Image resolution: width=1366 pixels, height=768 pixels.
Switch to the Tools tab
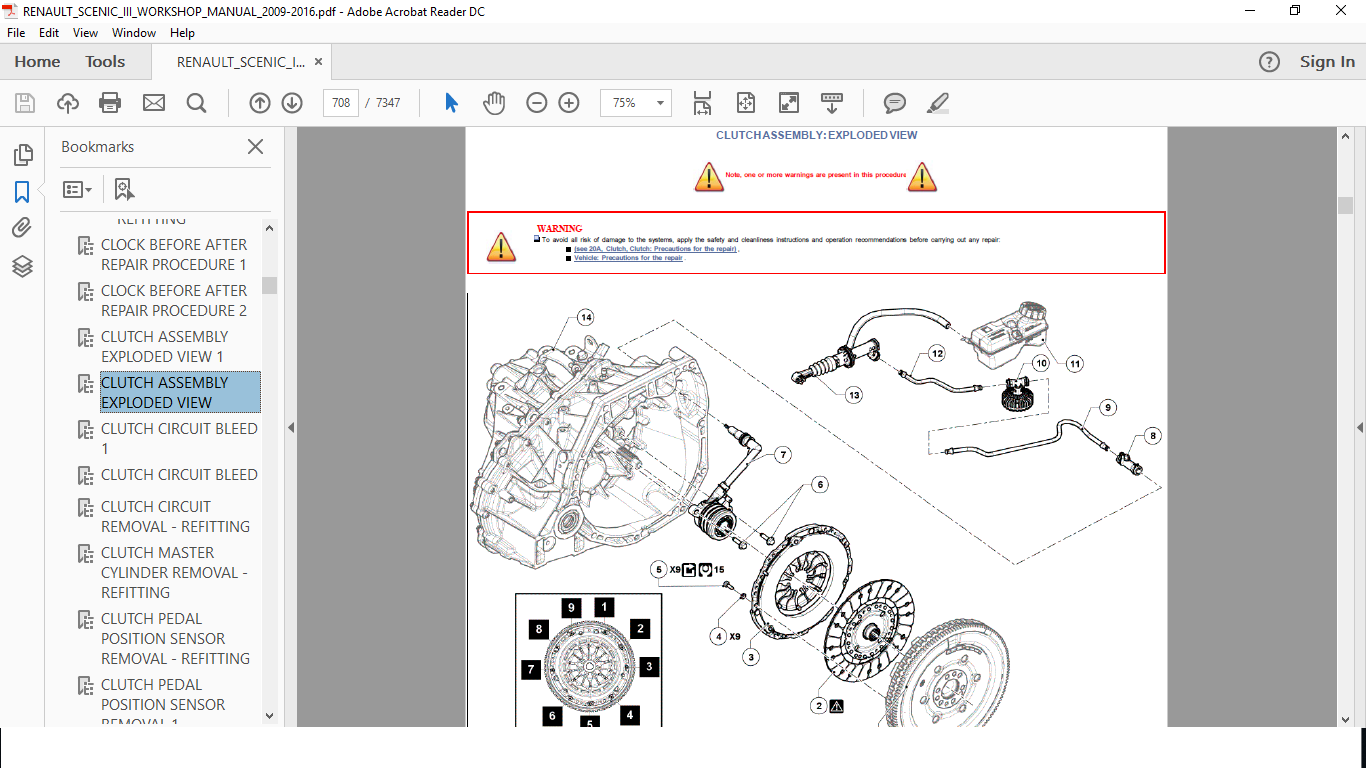[104, 61]
